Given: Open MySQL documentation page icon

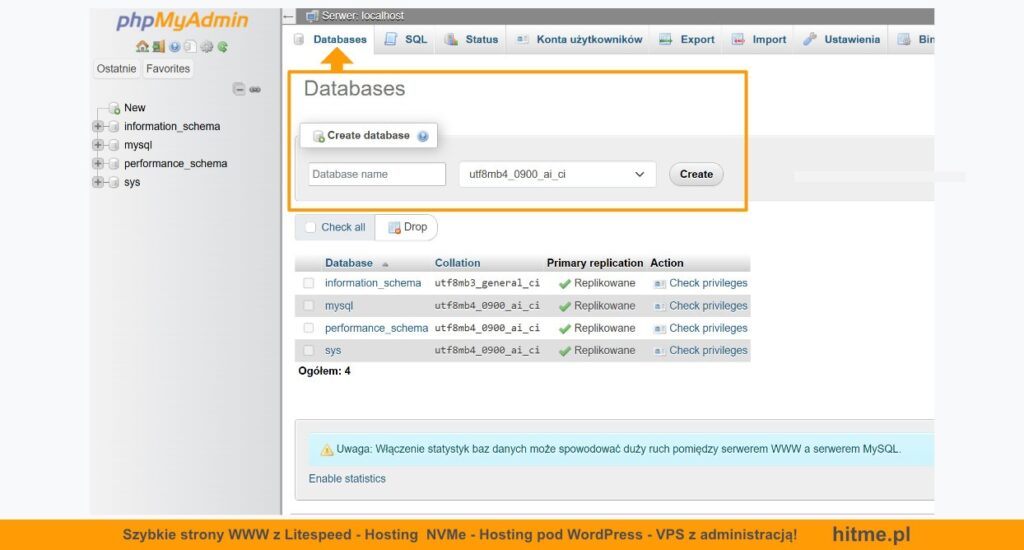Looking at the screenshot, I should click(x=190, y=46).
